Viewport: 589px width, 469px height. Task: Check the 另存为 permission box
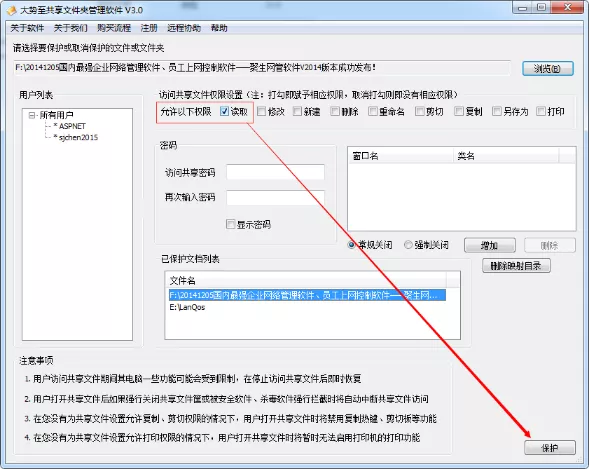[497, 111]
